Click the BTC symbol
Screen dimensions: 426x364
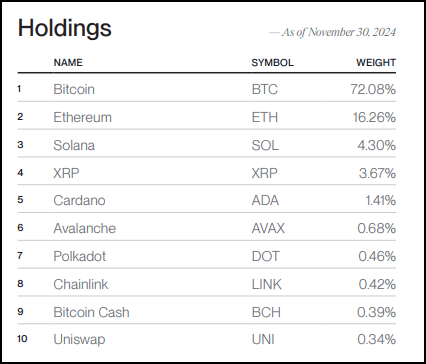[265, 89]
